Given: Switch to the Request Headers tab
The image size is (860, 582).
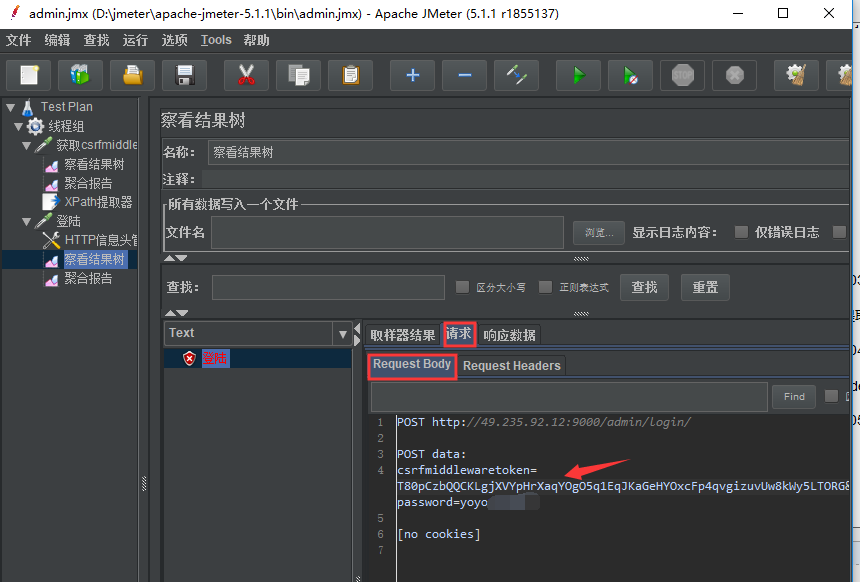Looking at the screenshot, I should 511,366.
